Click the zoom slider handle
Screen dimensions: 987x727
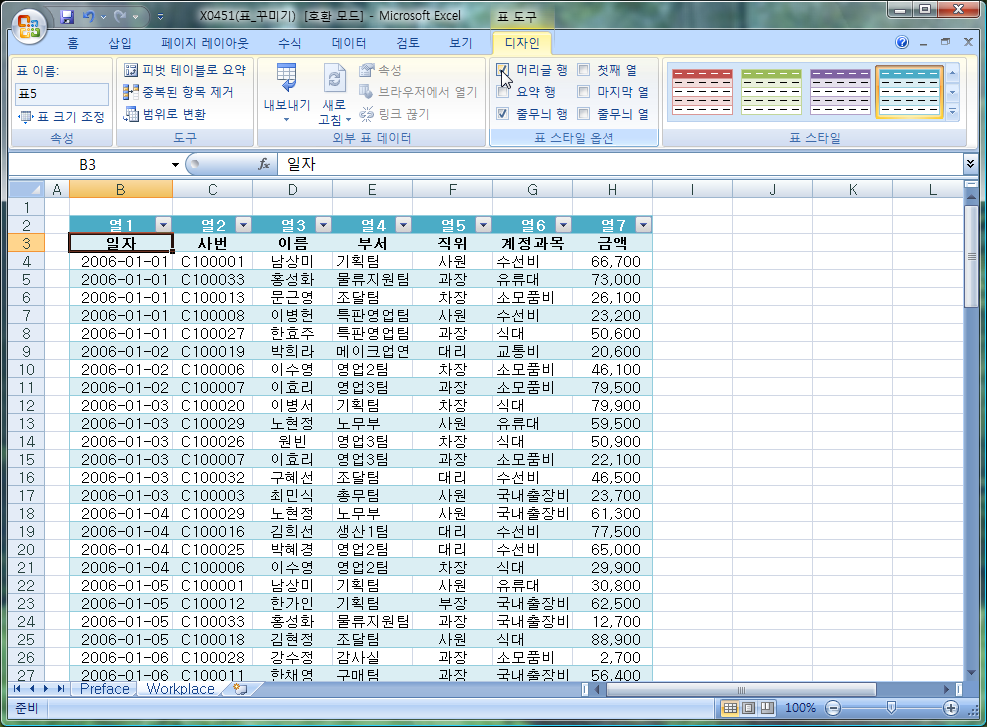pyautogui.click(x=891, y=708)
